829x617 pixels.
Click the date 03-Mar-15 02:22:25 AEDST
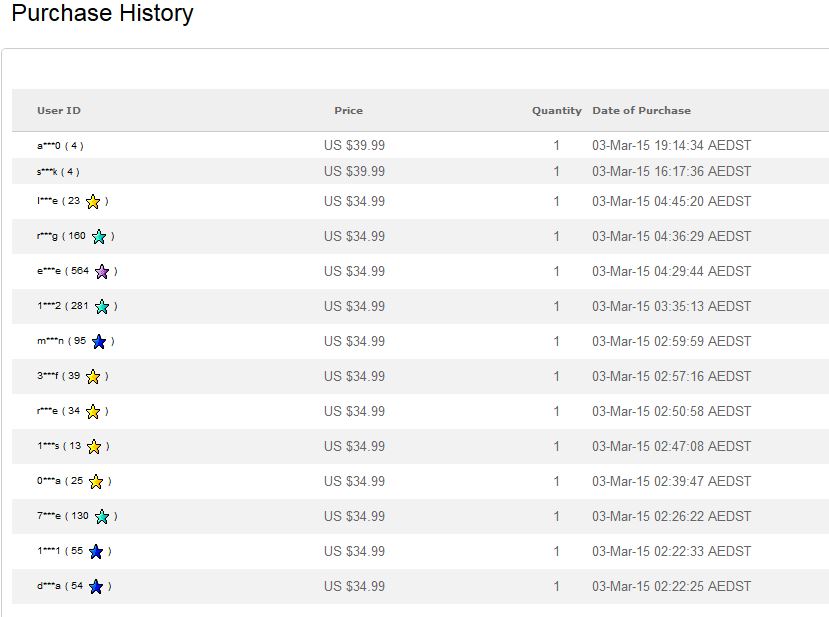point(671,586)
